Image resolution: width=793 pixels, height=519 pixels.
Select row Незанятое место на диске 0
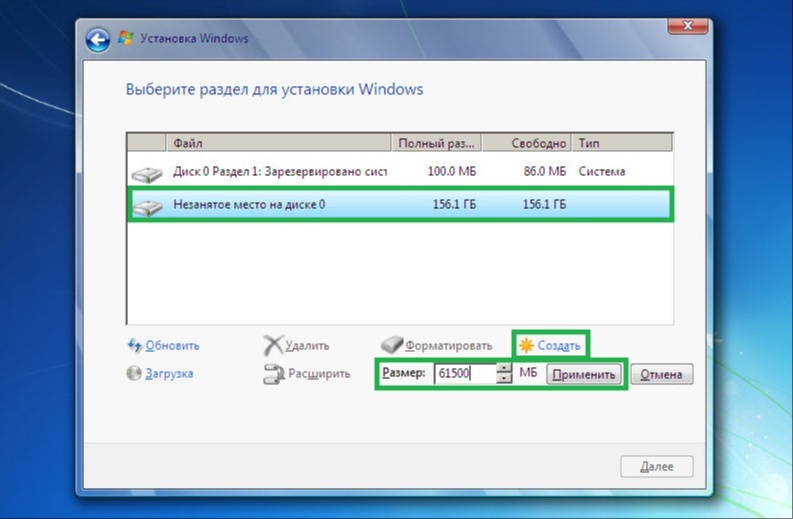tap(400, 204)
